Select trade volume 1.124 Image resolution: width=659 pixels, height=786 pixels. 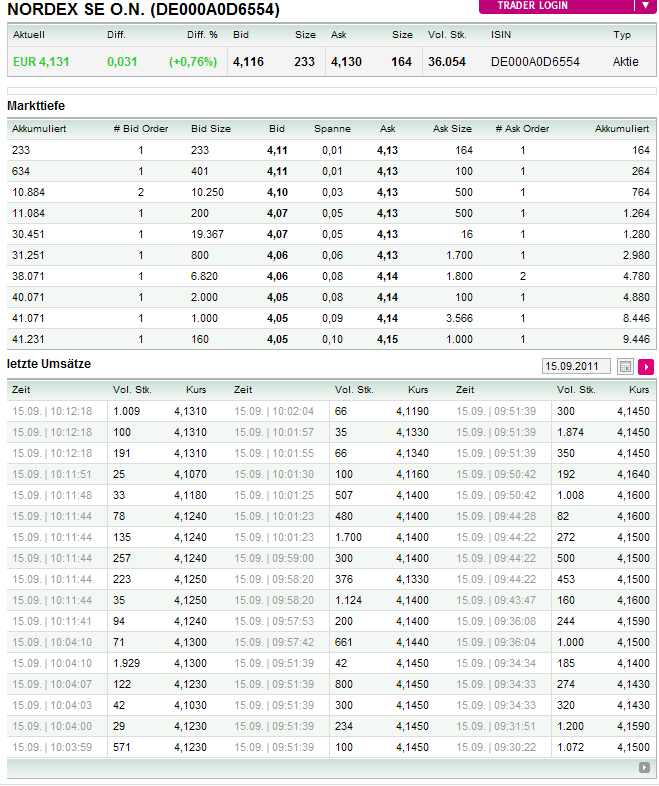pos(349,601)
